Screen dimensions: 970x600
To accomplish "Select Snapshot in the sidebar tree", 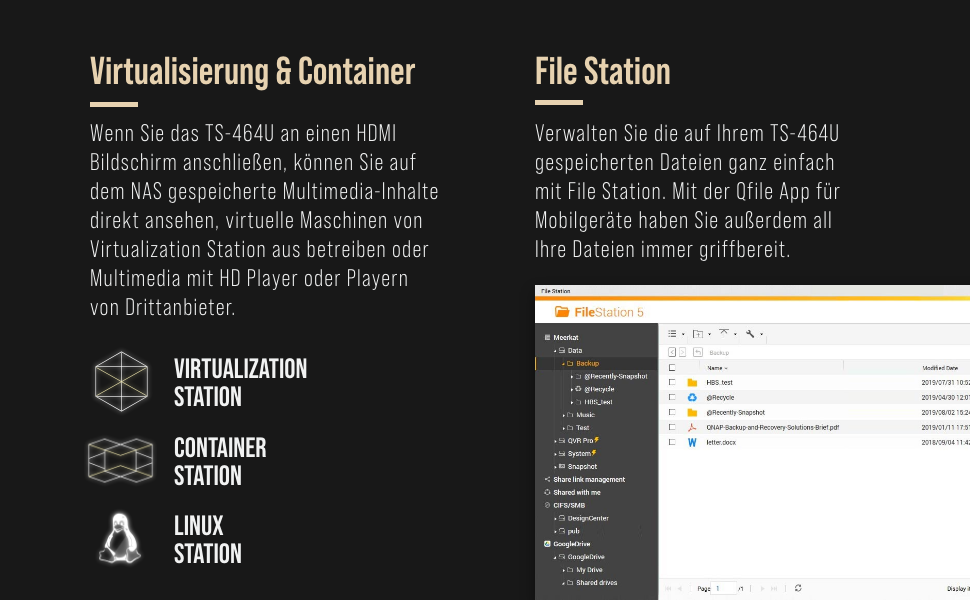I will 582,466.
